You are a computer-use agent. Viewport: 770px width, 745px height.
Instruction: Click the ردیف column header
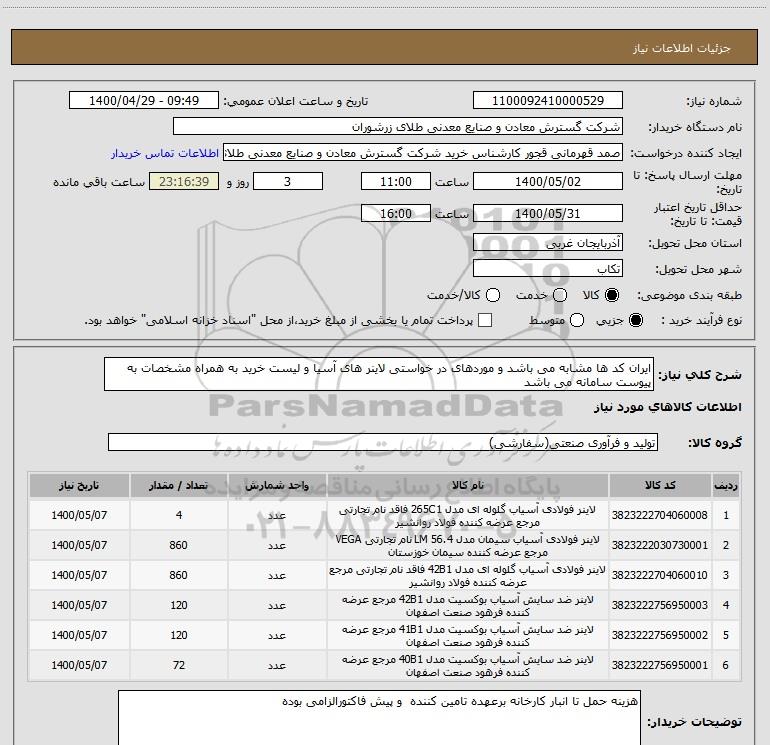726,485
